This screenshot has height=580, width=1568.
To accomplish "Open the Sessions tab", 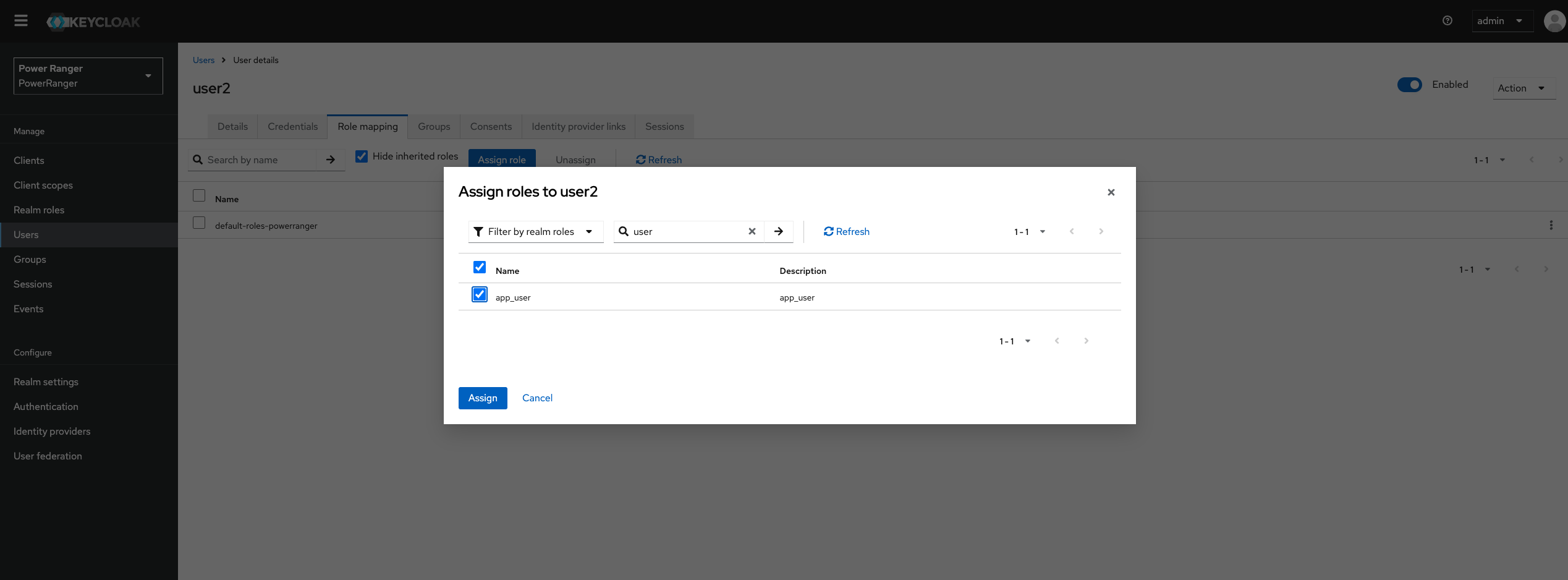I will click(x=664, y=126).
